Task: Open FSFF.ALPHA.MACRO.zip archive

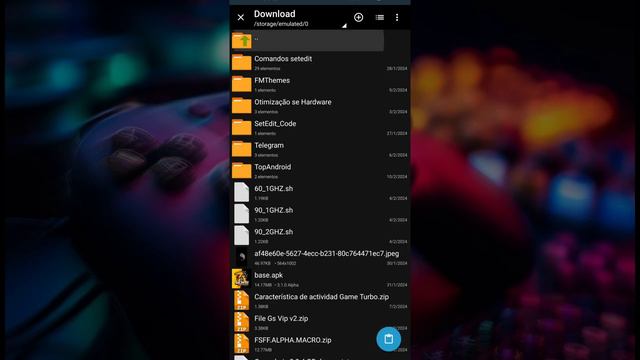Action: click(320, 344)
